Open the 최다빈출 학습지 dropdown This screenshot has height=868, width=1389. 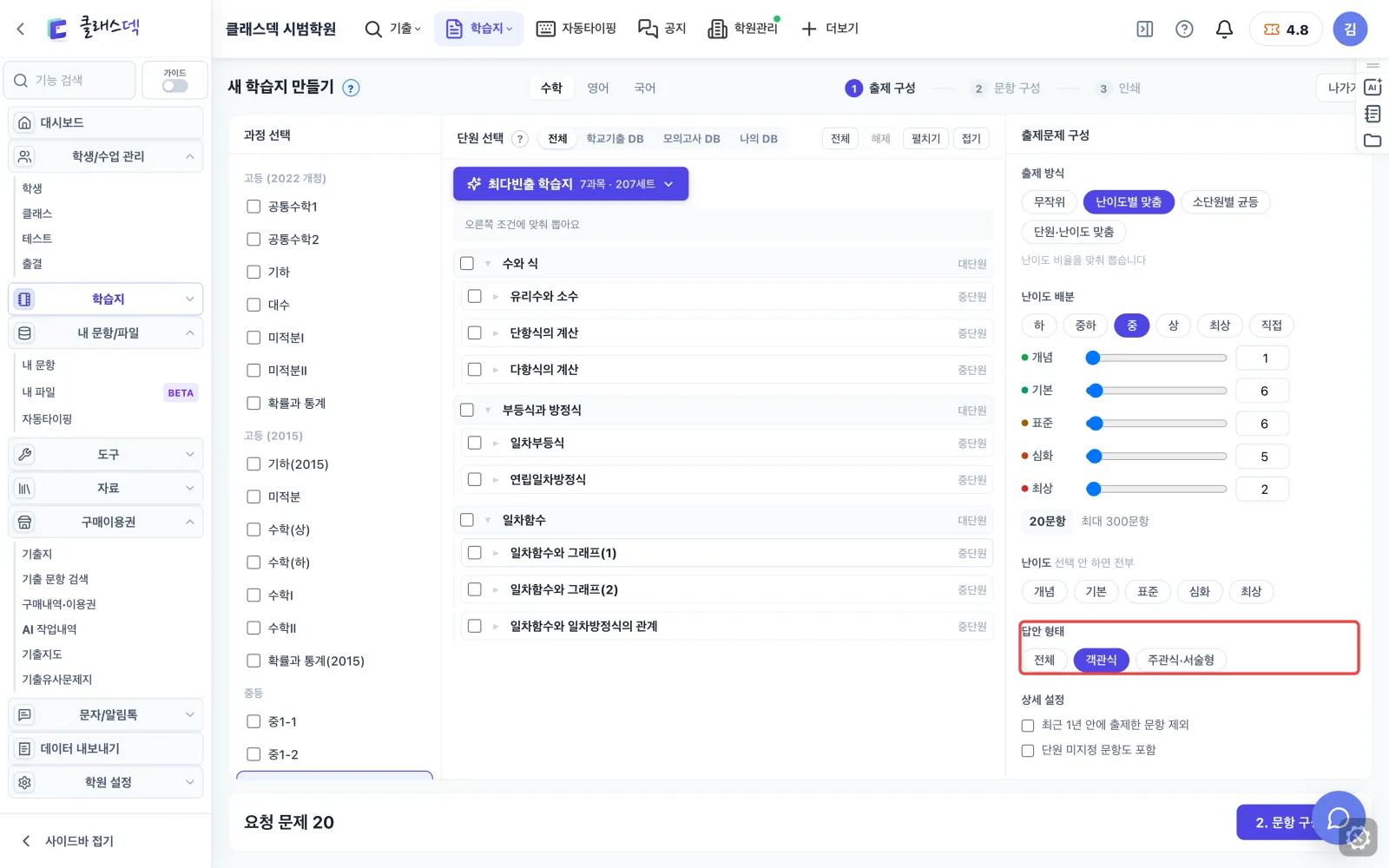[570, 184]
